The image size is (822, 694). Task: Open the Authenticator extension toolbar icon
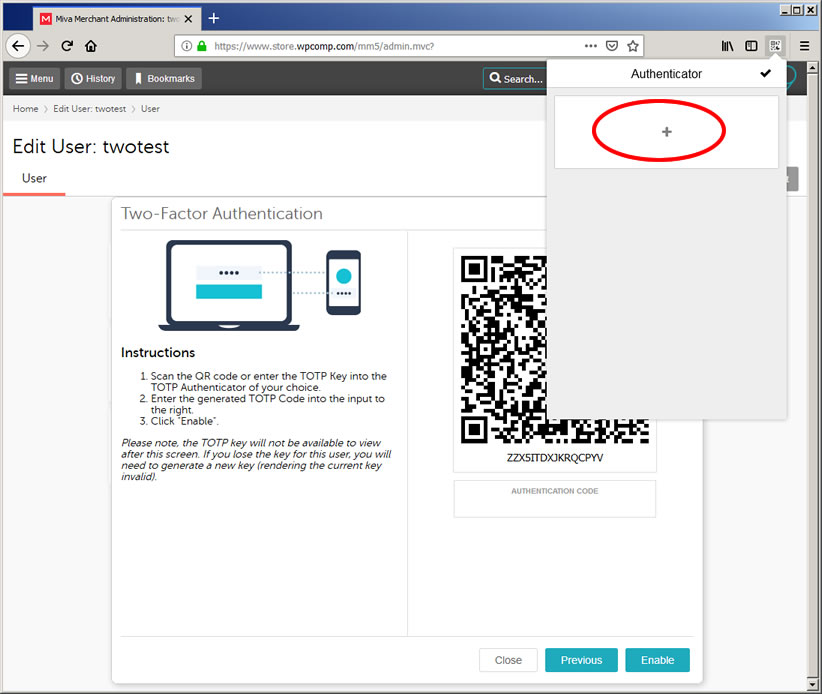(775, 46)
